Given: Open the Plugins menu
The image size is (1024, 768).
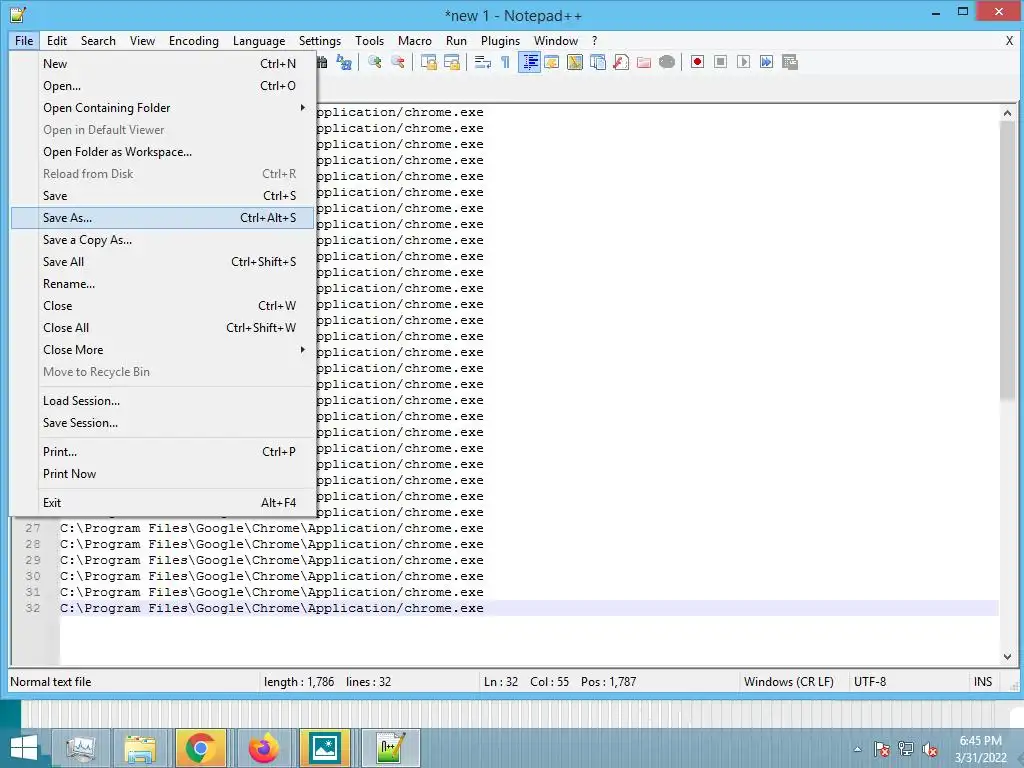Looking at the screenshot, I should pyautogui.click(x=500, y=40).
